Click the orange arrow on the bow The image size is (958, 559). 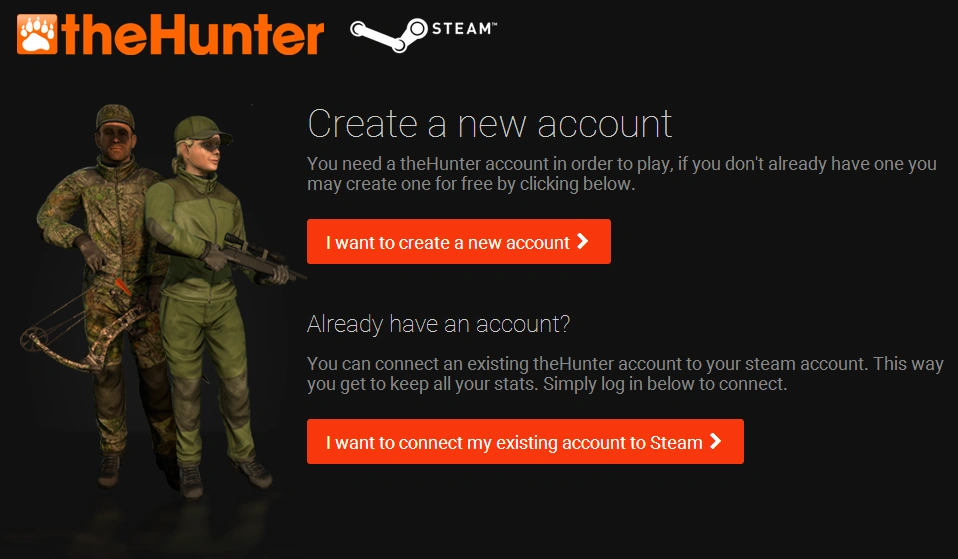[x=122, y=286]
